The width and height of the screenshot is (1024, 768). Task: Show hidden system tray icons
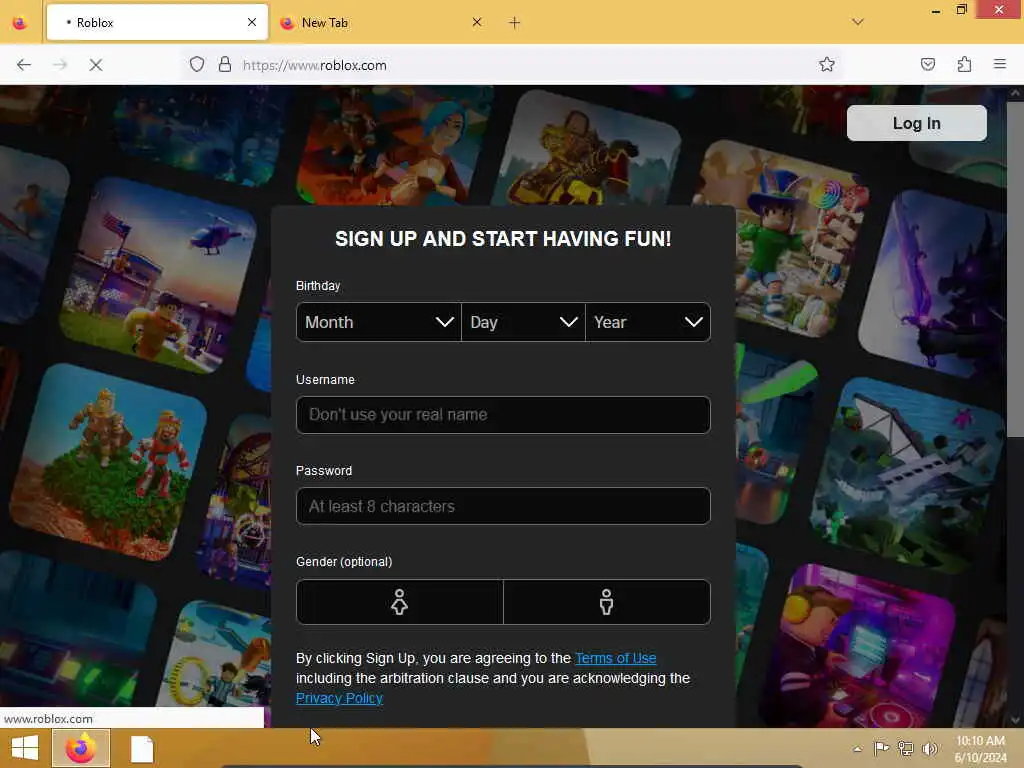(x=857, y=749)
